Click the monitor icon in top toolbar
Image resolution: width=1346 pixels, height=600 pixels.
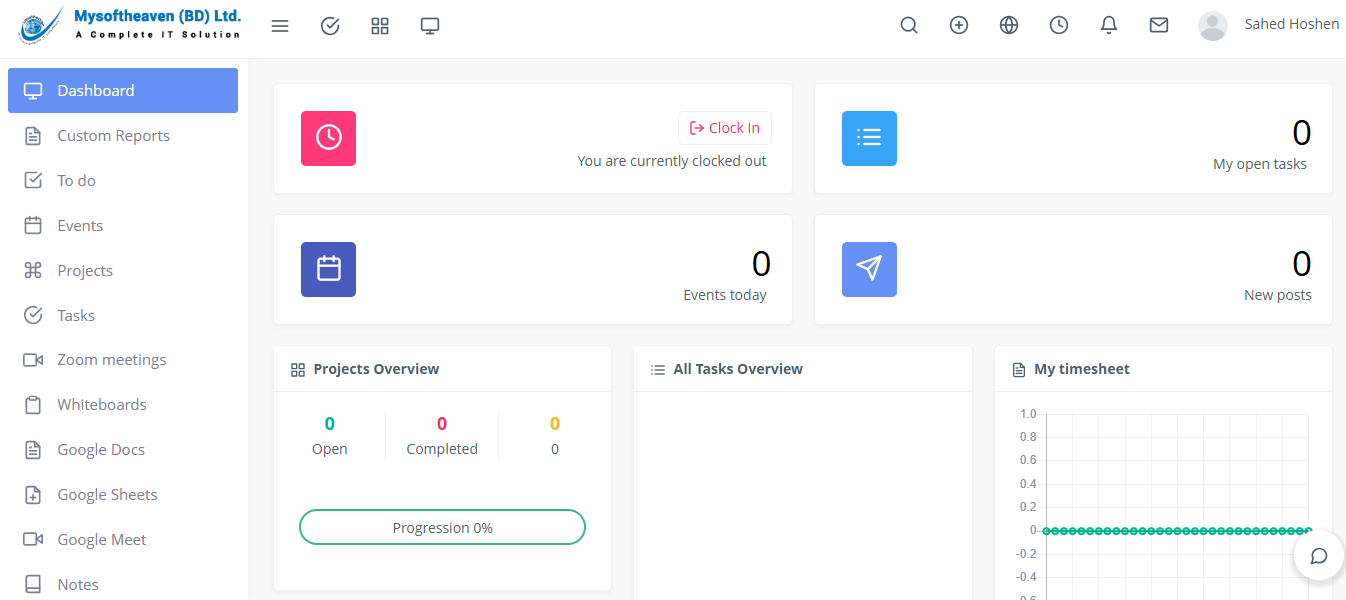[x=430, y=26]
